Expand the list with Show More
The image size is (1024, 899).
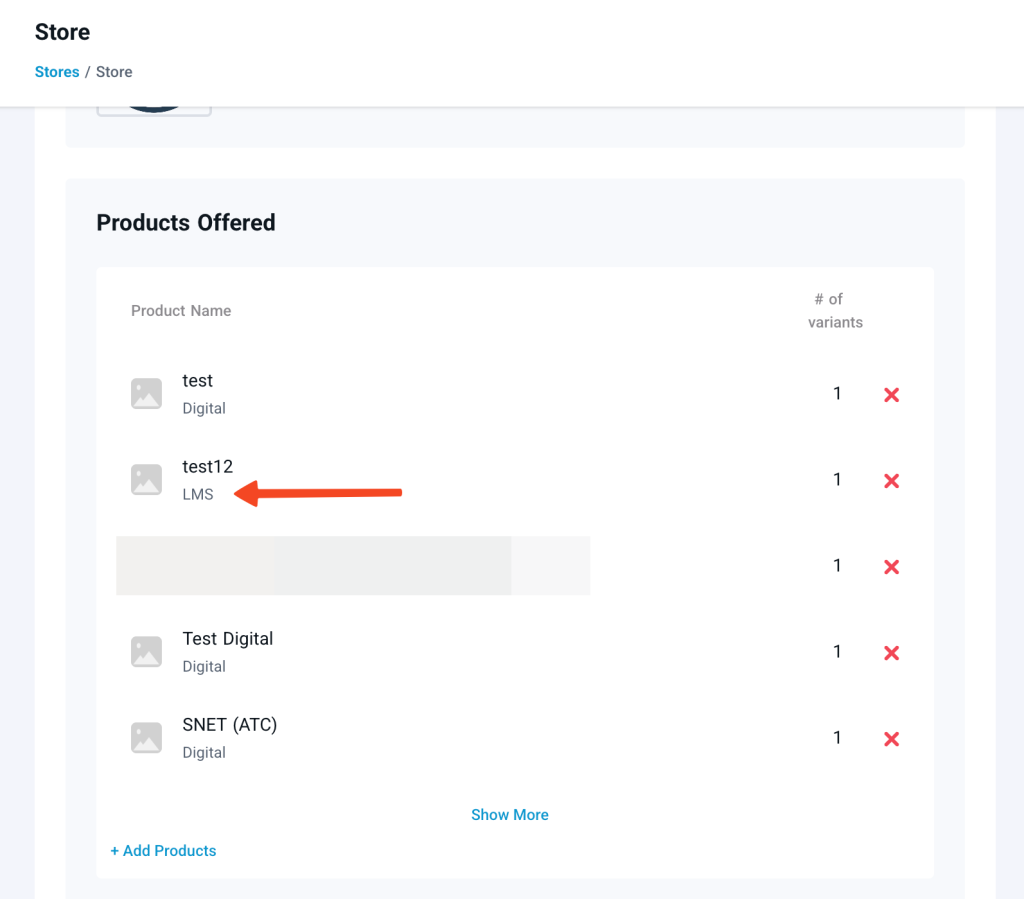coord(509,815)
